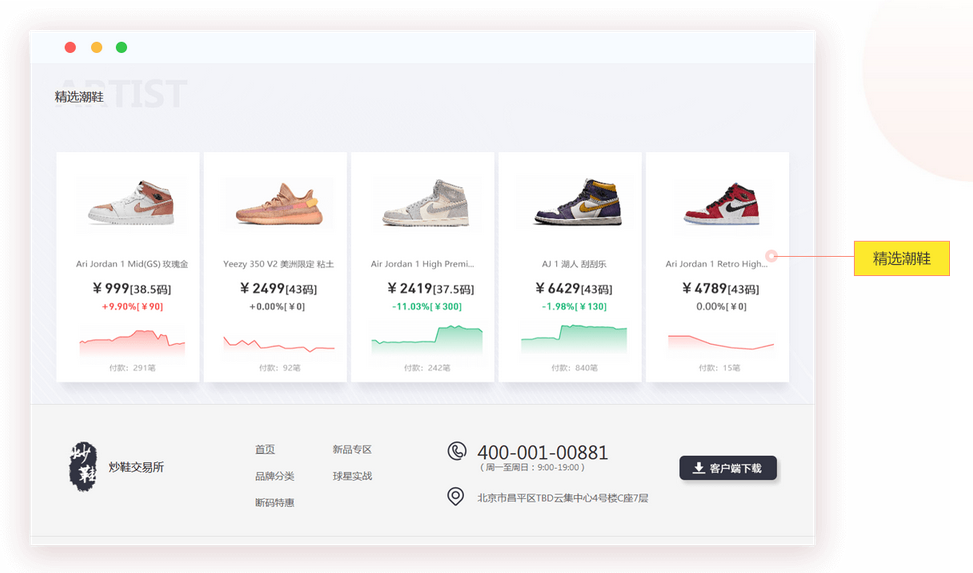Click the green trend chart above 付款: 242笔

427,340
